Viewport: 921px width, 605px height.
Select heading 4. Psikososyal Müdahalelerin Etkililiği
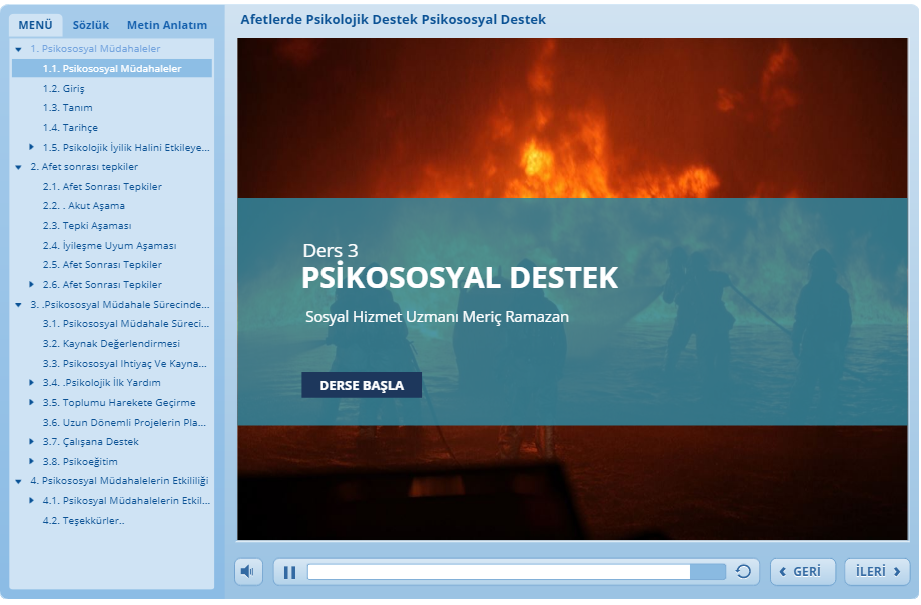coord(119,480)
